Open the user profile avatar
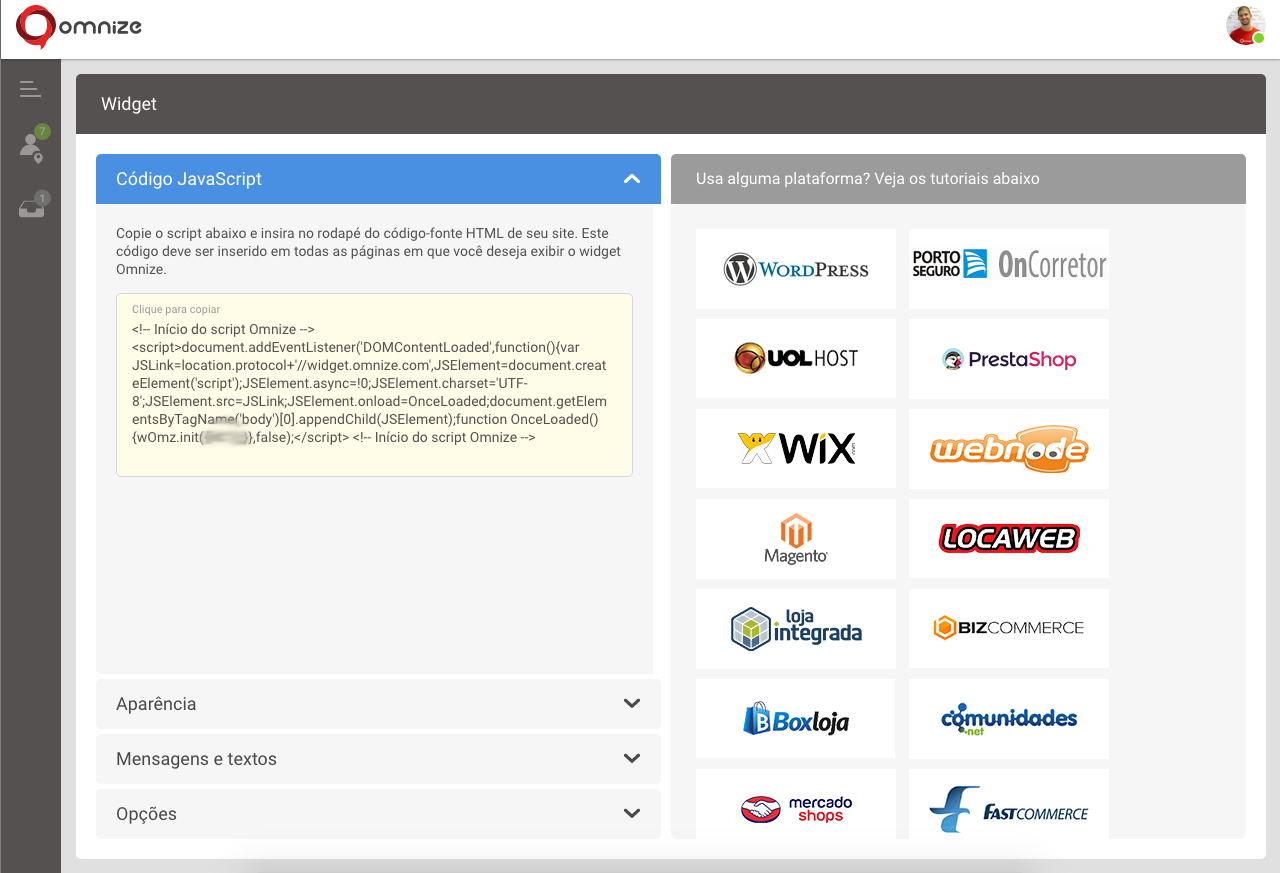The image size is (1280, 873). 1245,26
